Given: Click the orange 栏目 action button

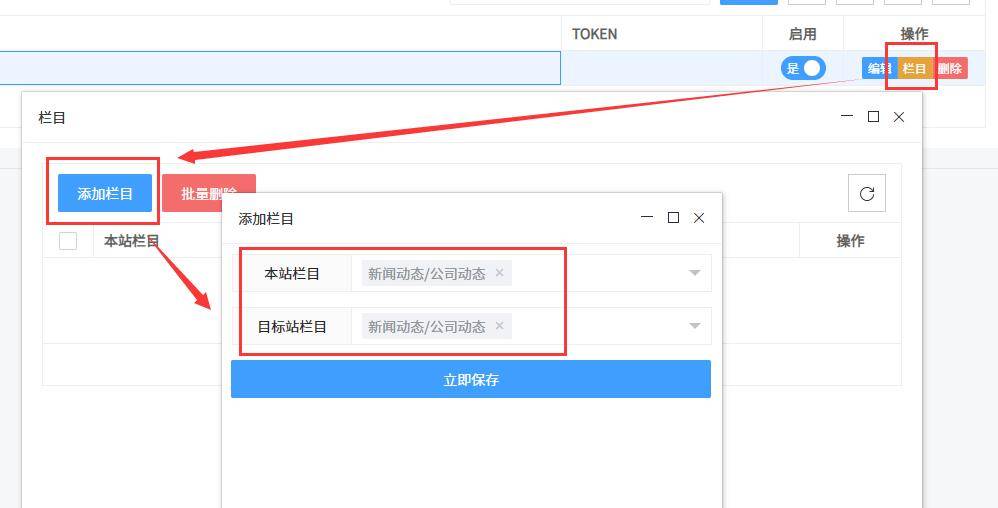Looking at the screenshot, I should point(915,68).
